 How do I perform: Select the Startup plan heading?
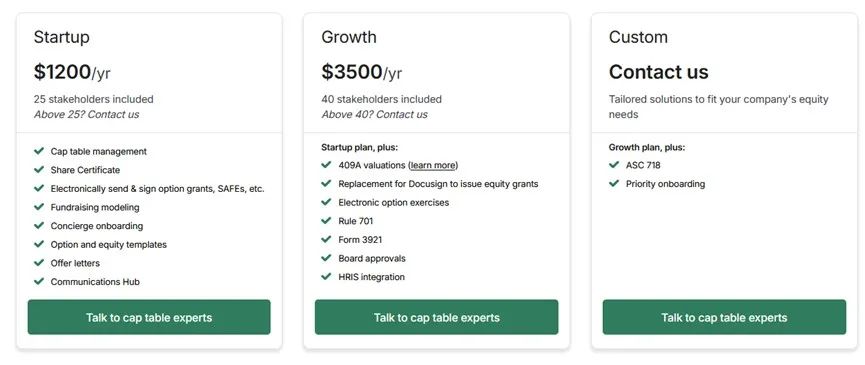[61, 37]
